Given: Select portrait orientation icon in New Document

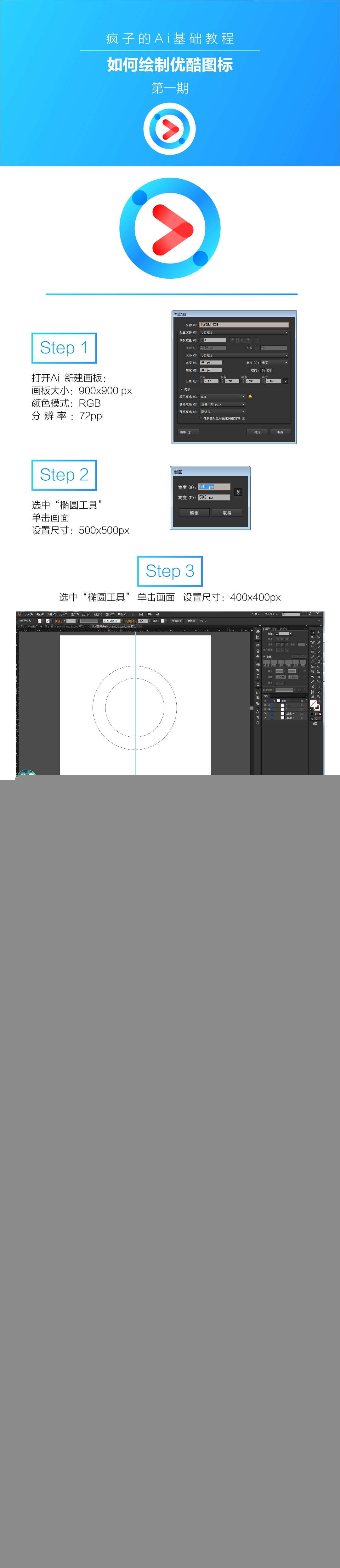Looking at the screenshot, I should pyautogui.click(x=263, y=370).
